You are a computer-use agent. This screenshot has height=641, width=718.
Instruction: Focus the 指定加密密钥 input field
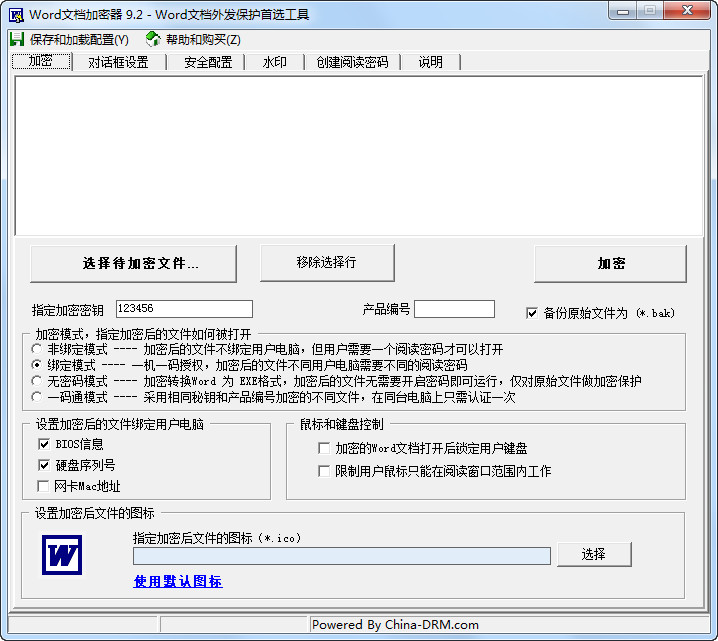[x=184, y=309]
